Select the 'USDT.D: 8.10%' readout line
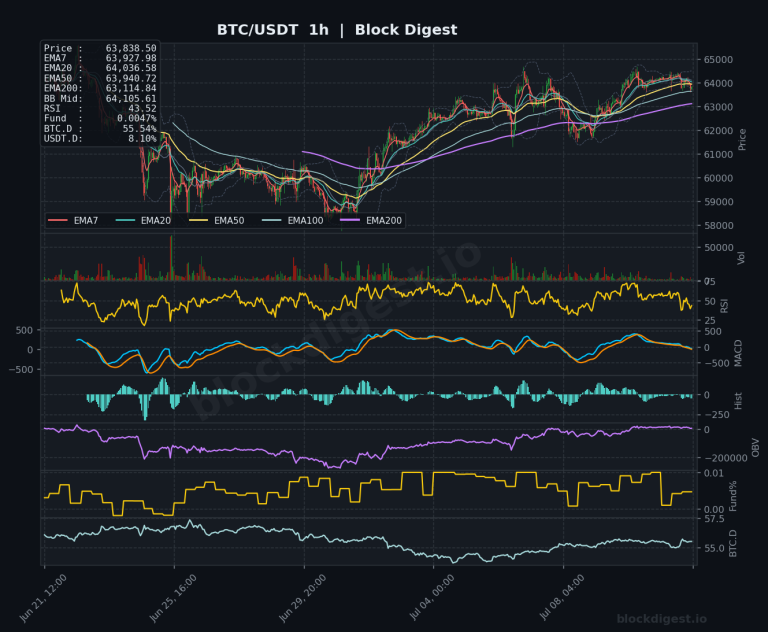Viewport: 768px width, 632px height. coord(100,139)
